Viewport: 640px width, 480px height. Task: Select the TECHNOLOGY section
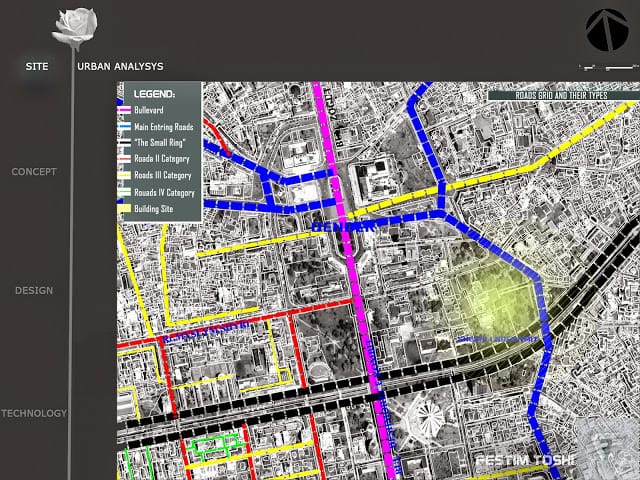(34, 413)
